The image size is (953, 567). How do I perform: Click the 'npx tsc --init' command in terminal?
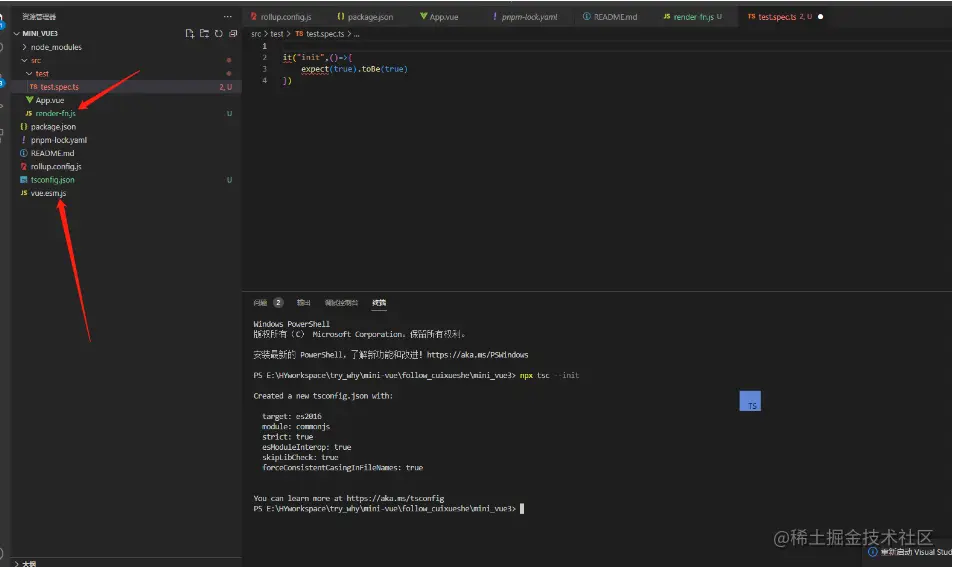[x=549, y=376]
